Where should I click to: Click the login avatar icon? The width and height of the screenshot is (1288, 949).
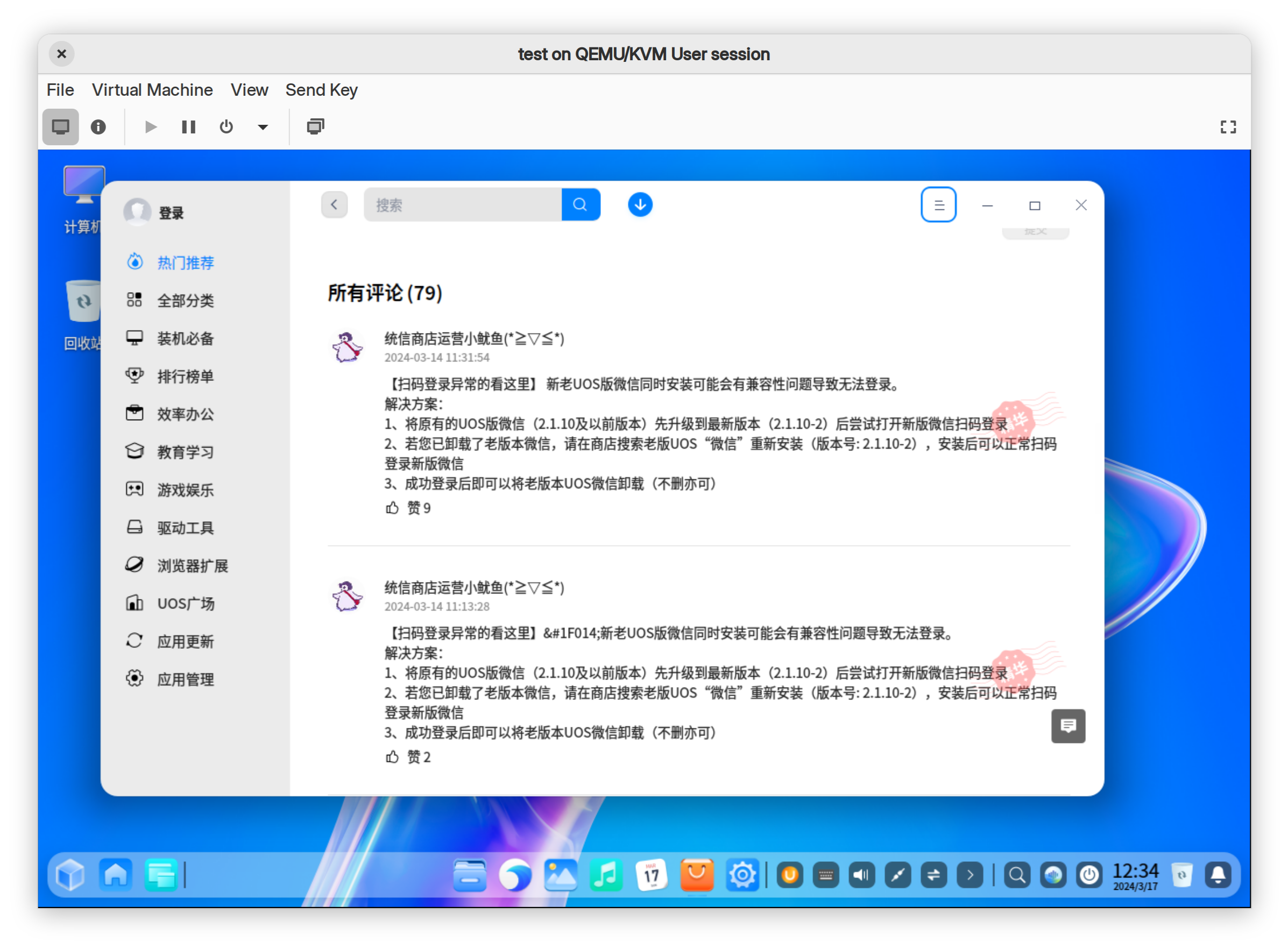137,212
